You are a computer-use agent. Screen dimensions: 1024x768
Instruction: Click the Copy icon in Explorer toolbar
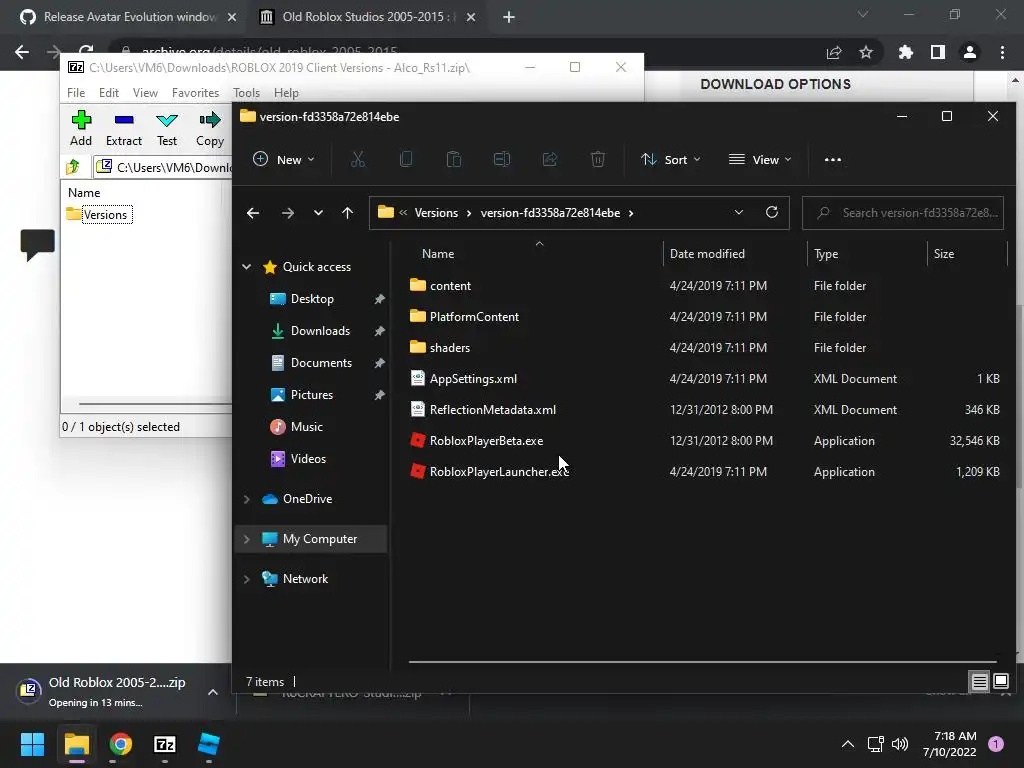406,159
